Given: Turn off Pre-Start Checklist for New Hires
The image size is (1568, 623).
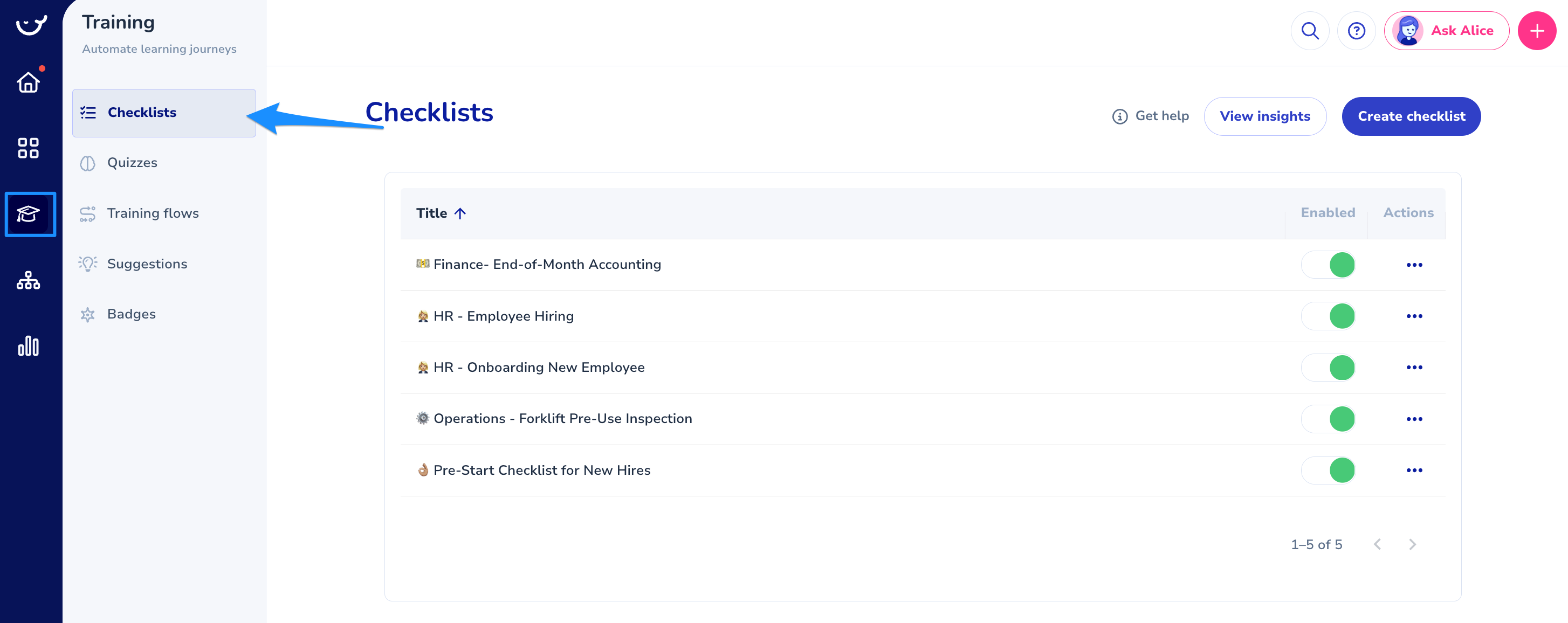Looking at the screenshot, I should [x=1328, y=470].
